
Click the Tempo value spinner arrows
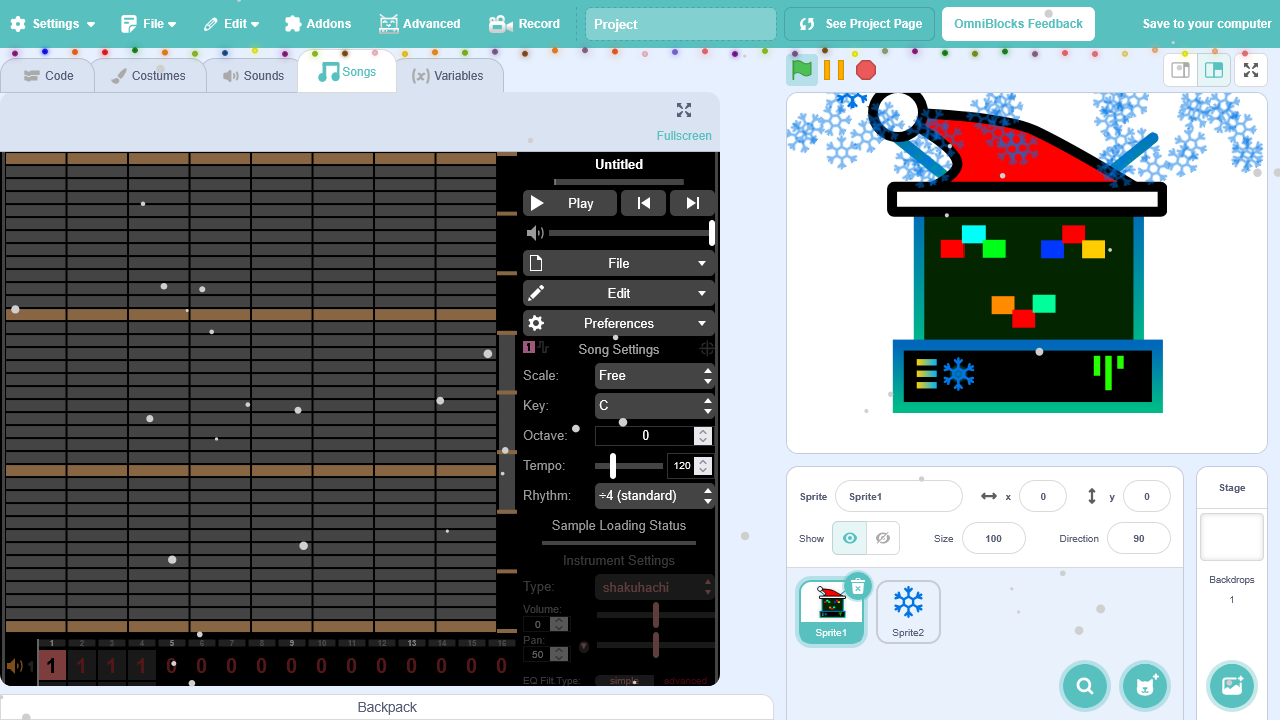pos(703,466)
